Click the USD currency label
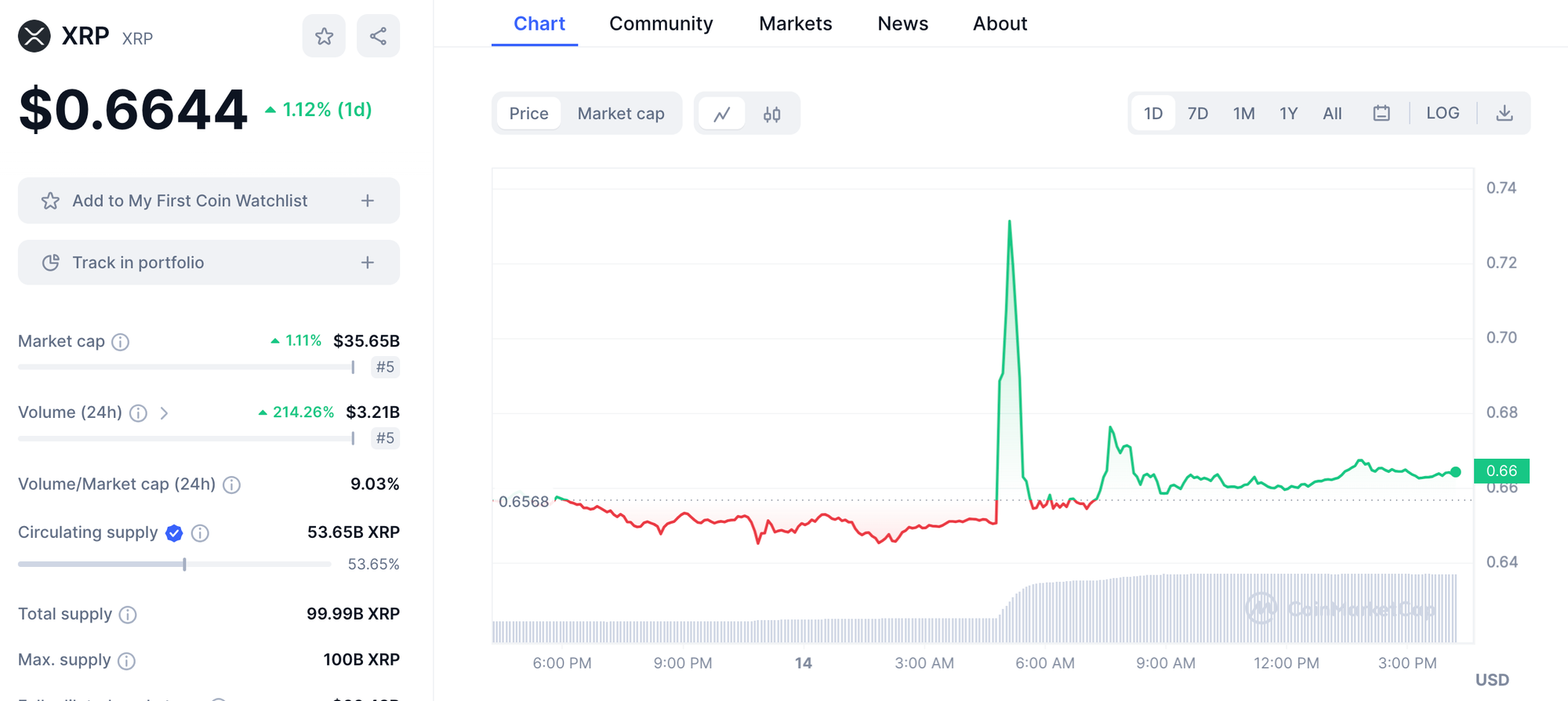 click(x=1492, y=680)
